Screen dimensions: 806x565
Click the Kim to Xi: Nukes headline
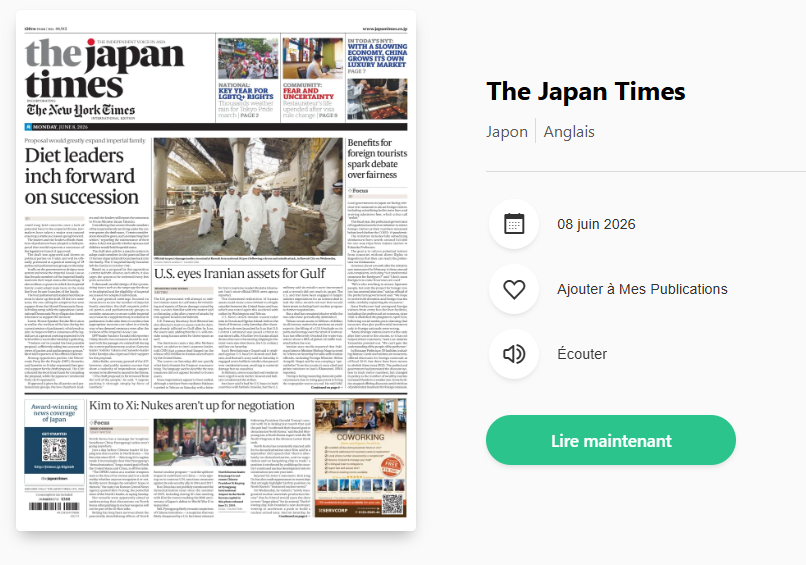[x=192, y=405]
